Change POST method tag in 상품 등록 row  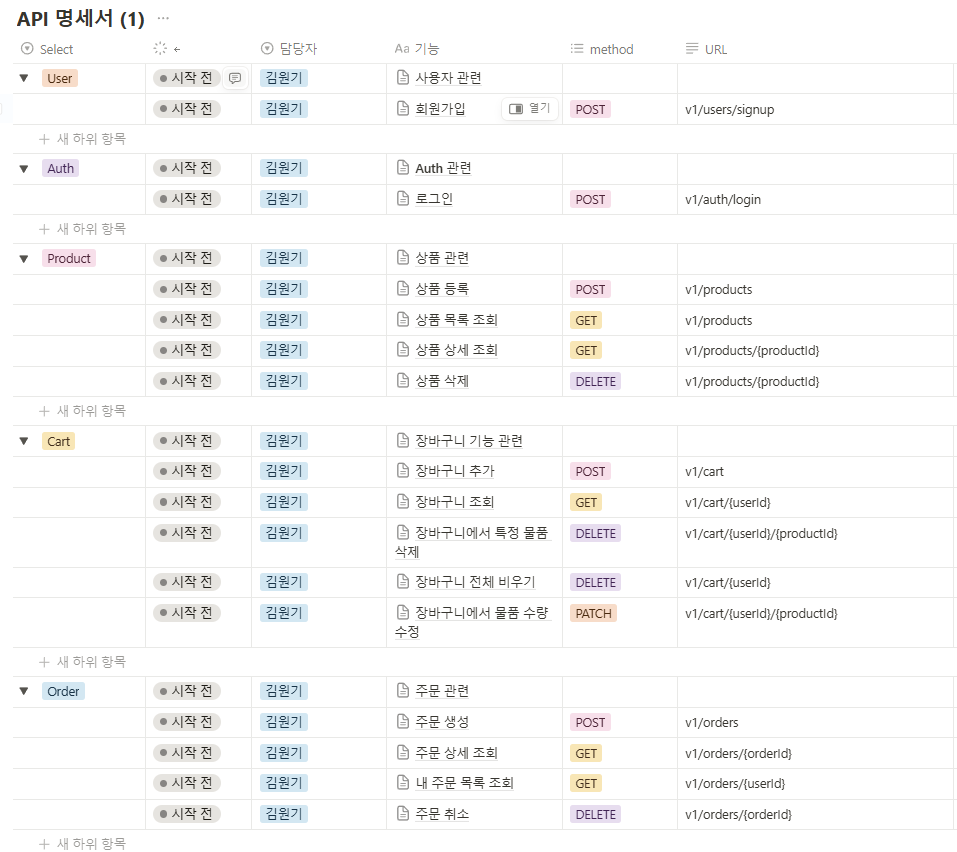point(590,289)
